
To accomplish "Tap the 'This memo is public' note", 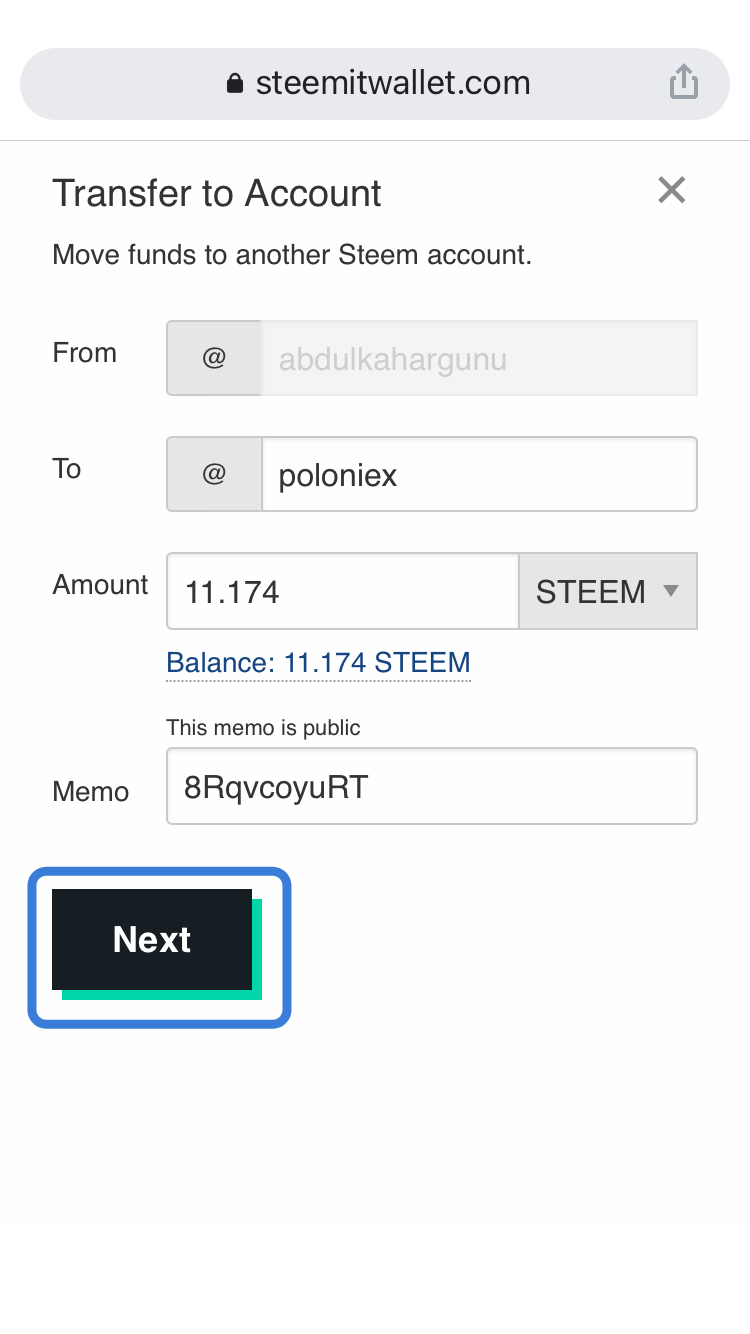I will (x=263, y=727).
